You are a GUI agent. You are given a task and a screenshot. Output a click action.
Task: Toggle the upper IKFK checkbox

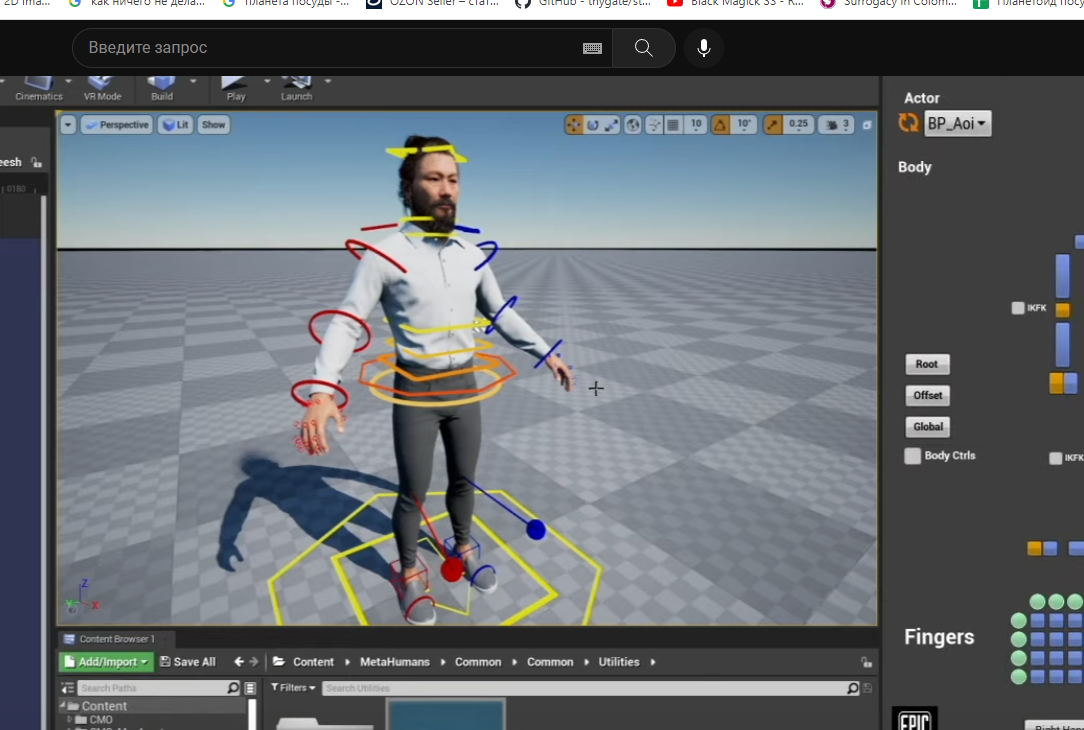click(1018, 308)
